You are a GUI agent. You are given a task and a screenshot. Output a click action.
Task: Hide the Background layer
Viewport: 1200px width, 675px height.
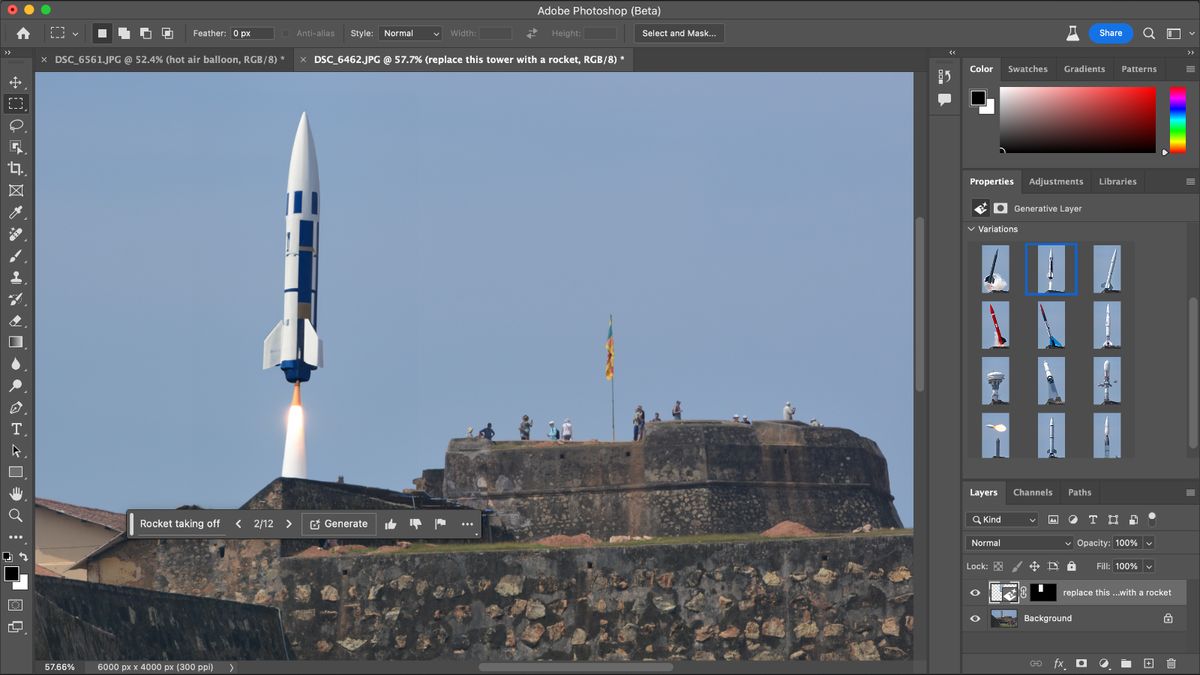point(975,619)
